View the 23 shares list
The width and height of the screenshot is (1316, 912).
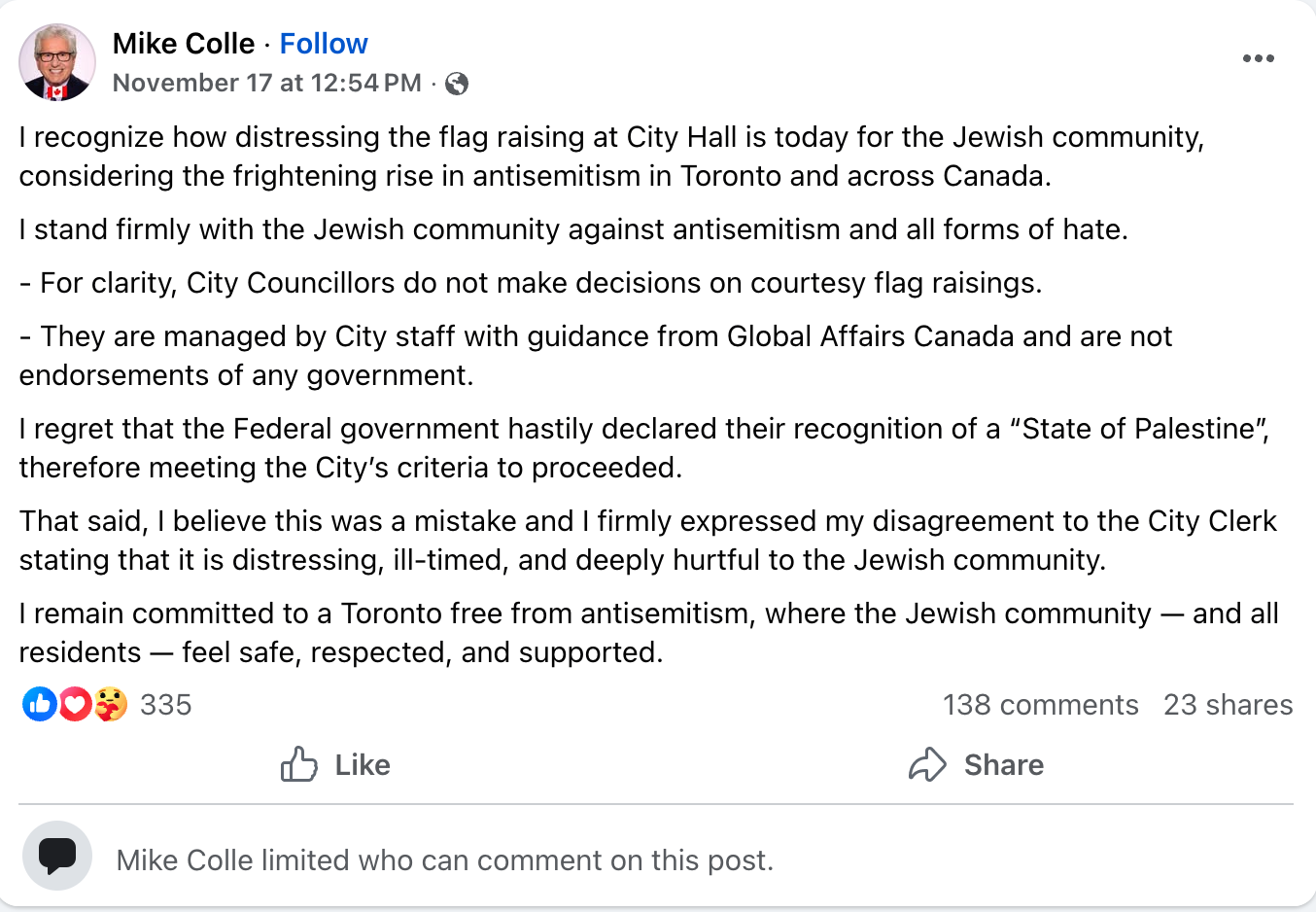[1228, 705]
